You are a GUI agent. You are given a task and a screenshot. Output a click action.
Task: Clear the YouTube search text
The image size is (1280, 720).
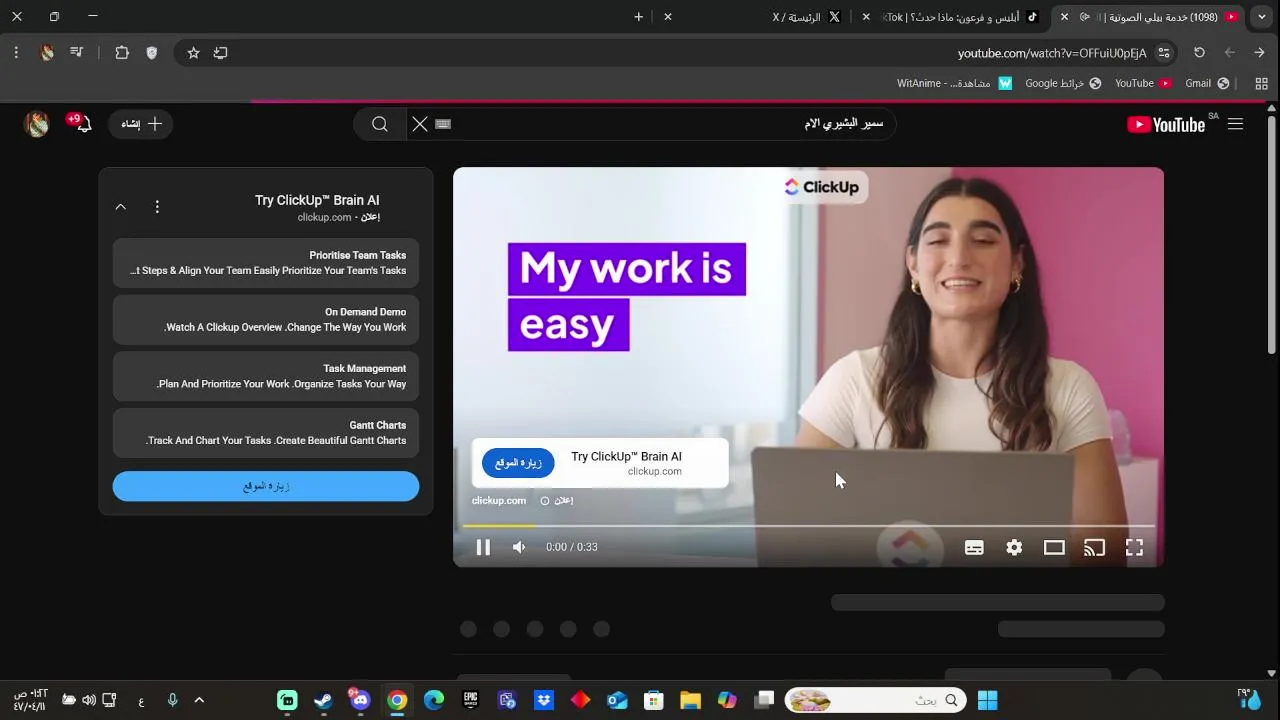pyautogui.click(x=420, y=124)
